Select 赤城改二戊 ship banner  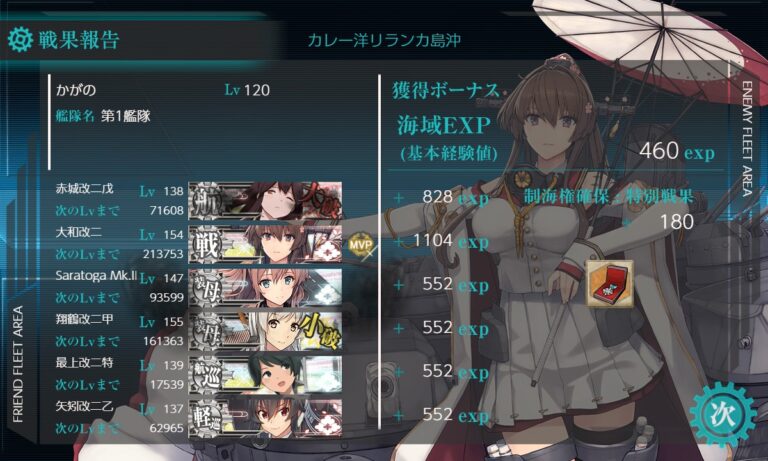265,200
